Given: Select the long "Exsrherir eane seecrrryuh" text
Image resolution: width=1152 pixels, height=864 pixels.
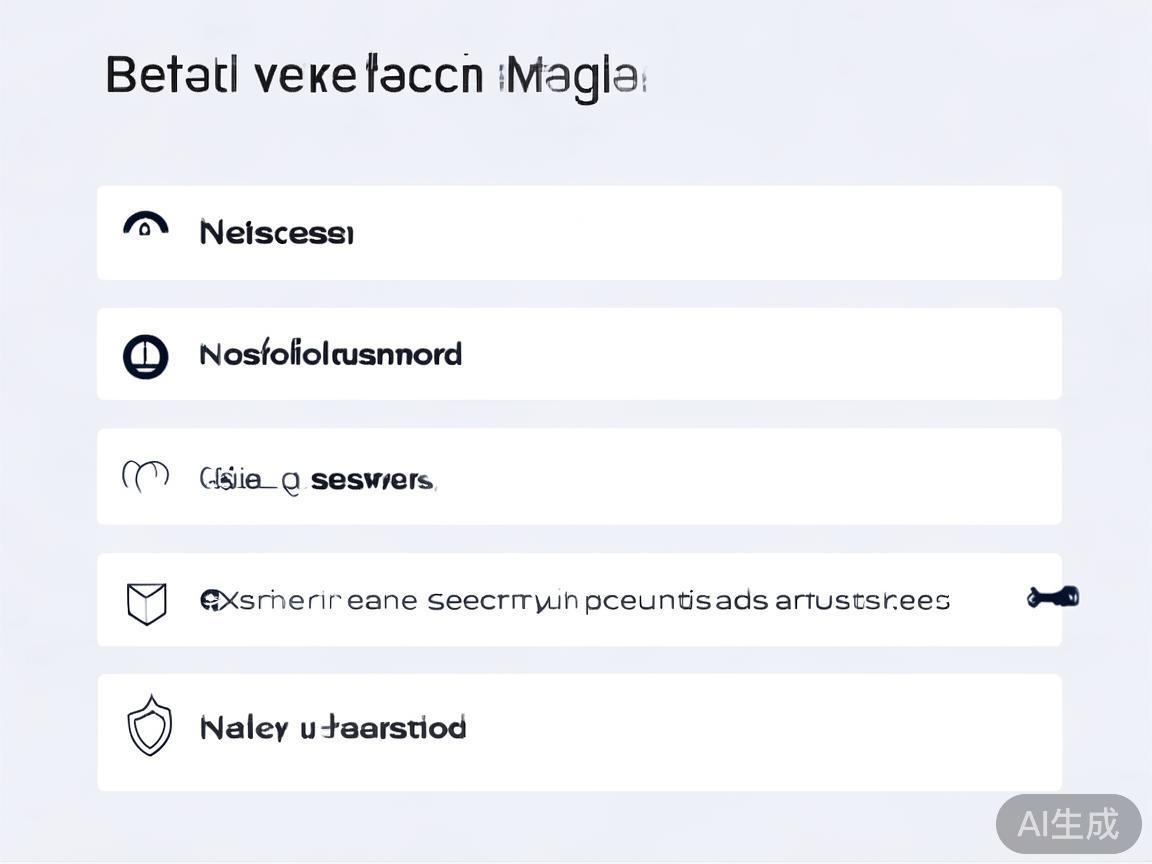Looking at the screenshot, I should [575, 601].
